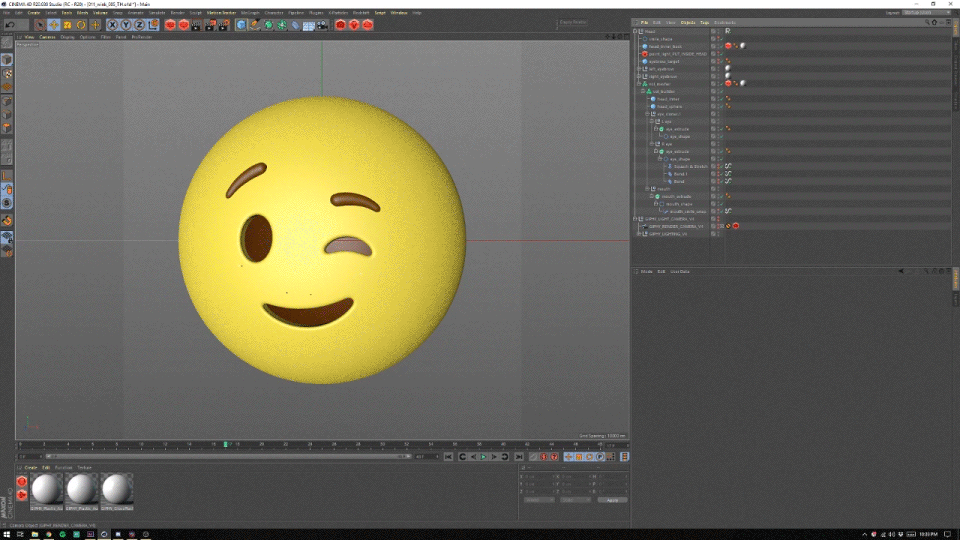Viewport: 960px width, 540px height.
Task: Toggle enable checkmark of head_inner
Action: [722, 99]
